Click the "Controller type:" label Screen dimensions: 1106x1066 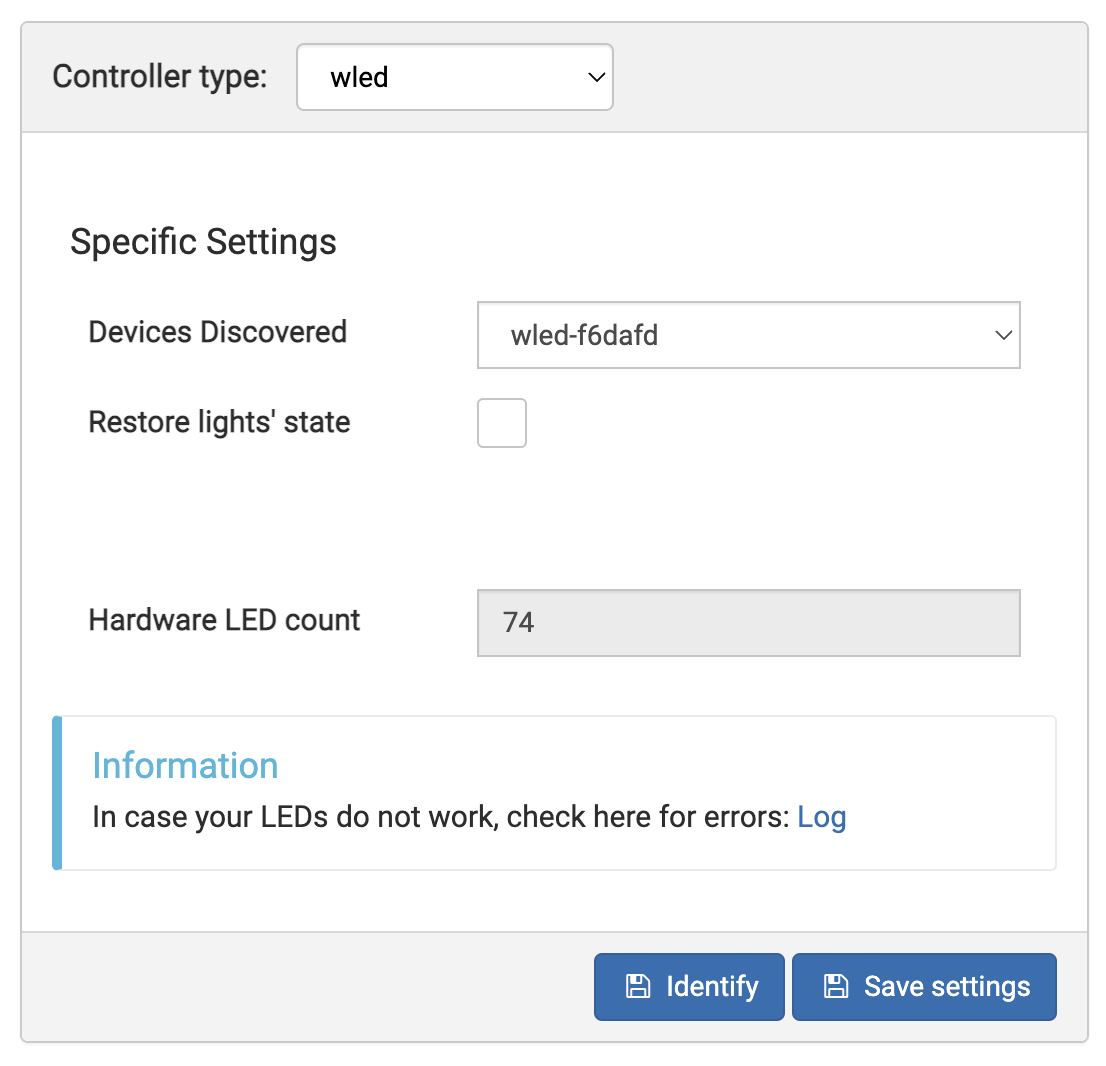click(x=160, y=77)
